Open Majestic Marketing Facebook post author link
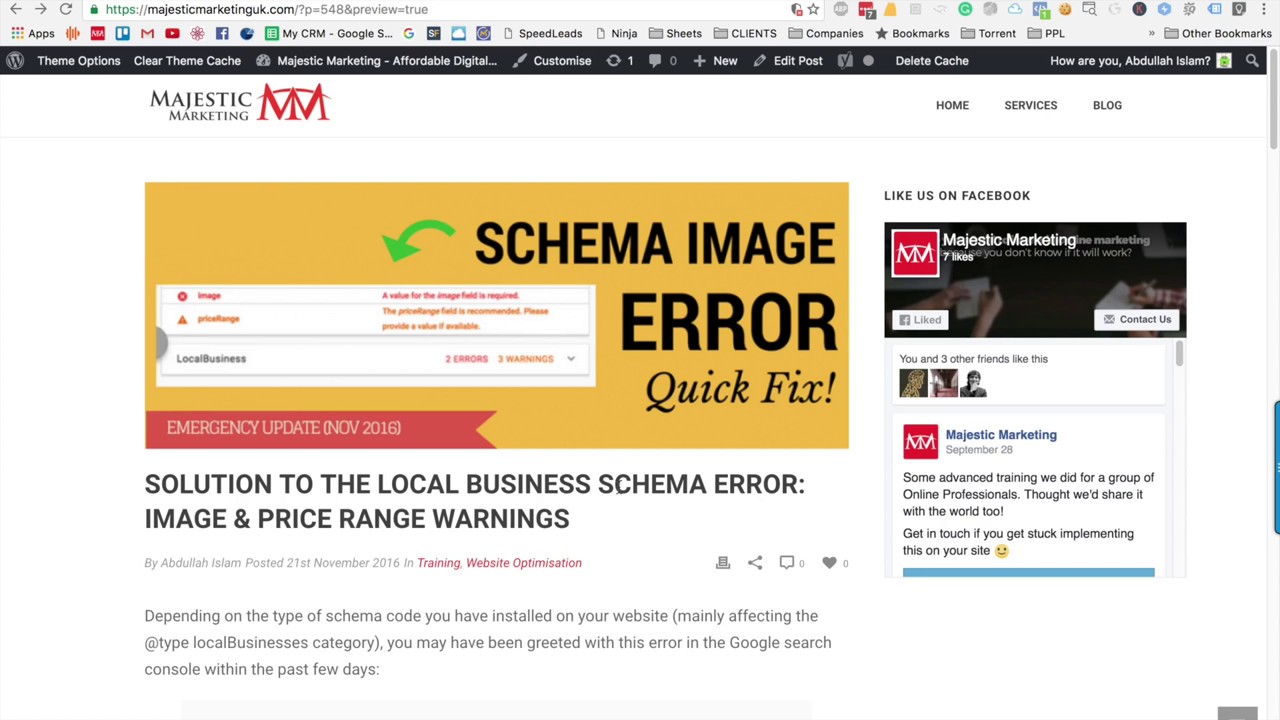 (x=1001, y=435)
